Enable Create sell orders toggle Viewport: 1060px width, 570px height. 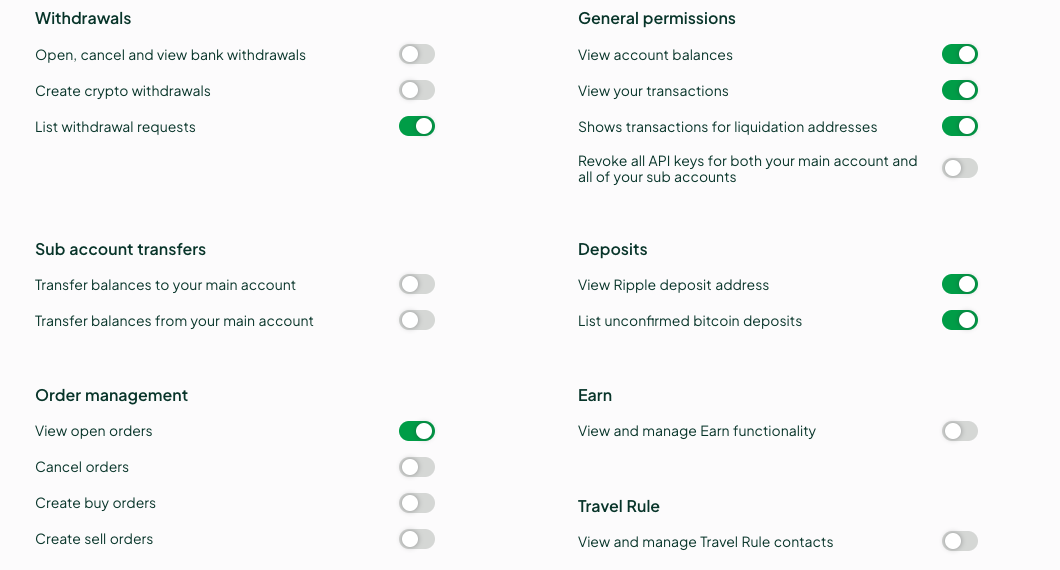[417, 539]
